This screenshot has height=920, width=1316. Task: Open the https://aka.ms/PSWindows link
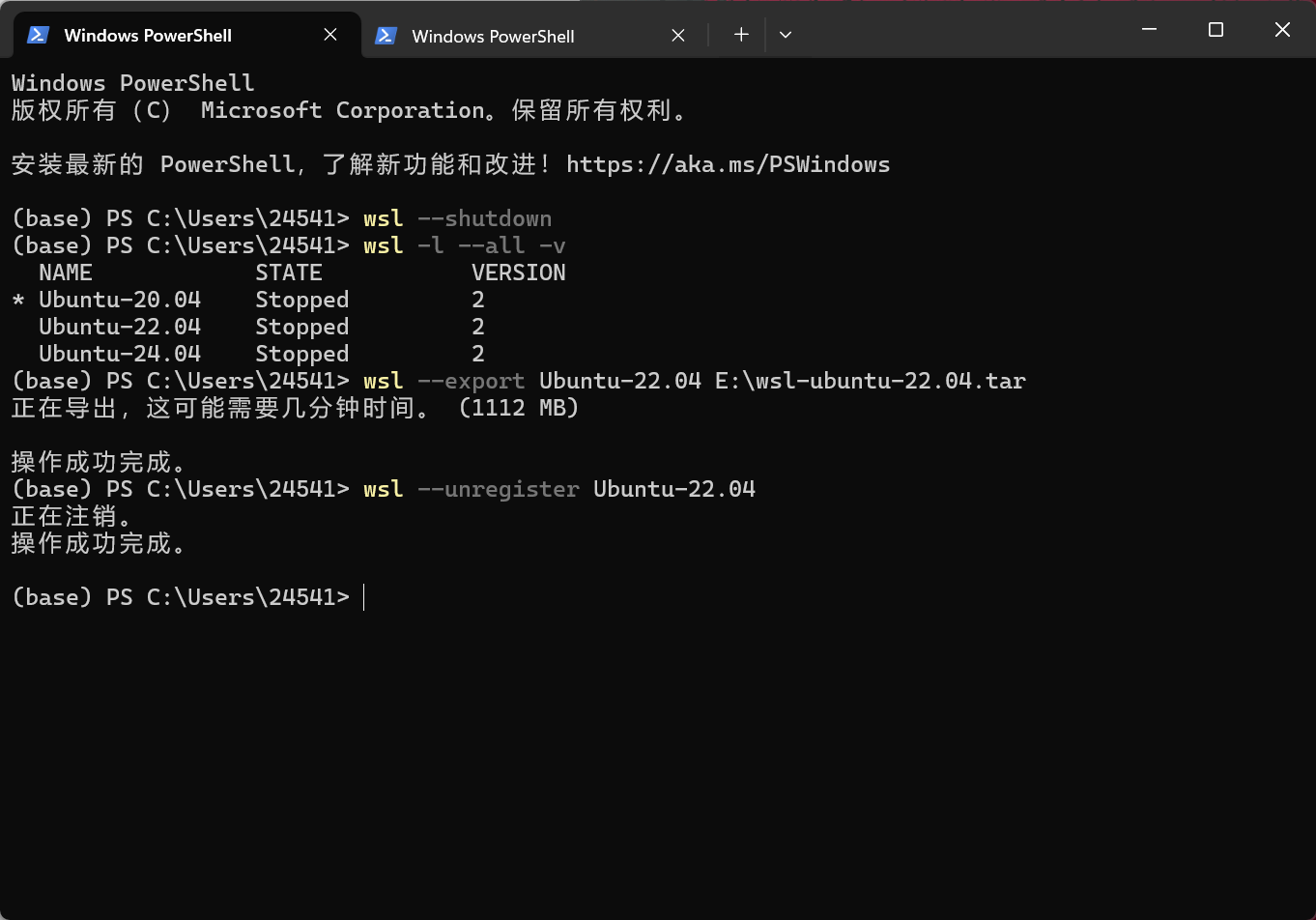click(x=729, y=164)
